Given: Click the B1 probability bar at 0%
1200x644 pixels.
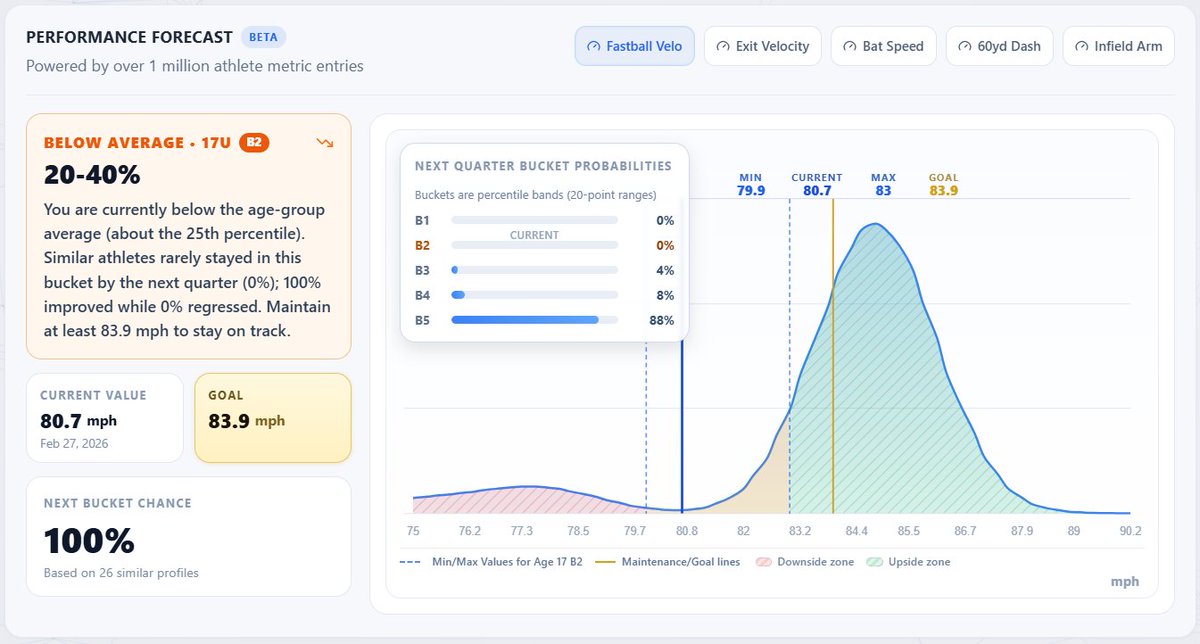Looking at the screenshot, I should coord(535,220).
